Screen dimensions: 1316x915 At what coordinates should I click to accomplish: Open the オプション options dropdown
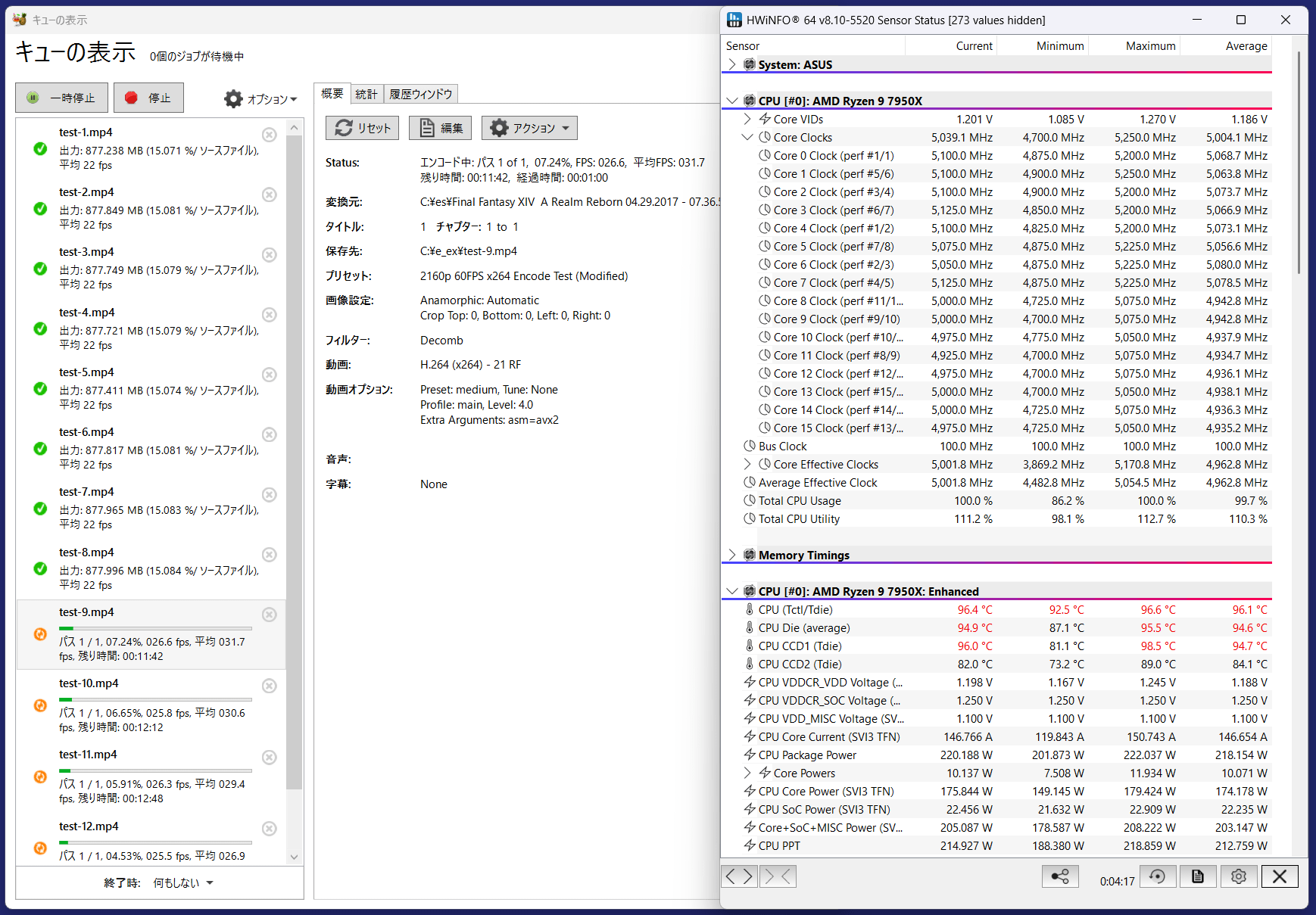(260, 99)
